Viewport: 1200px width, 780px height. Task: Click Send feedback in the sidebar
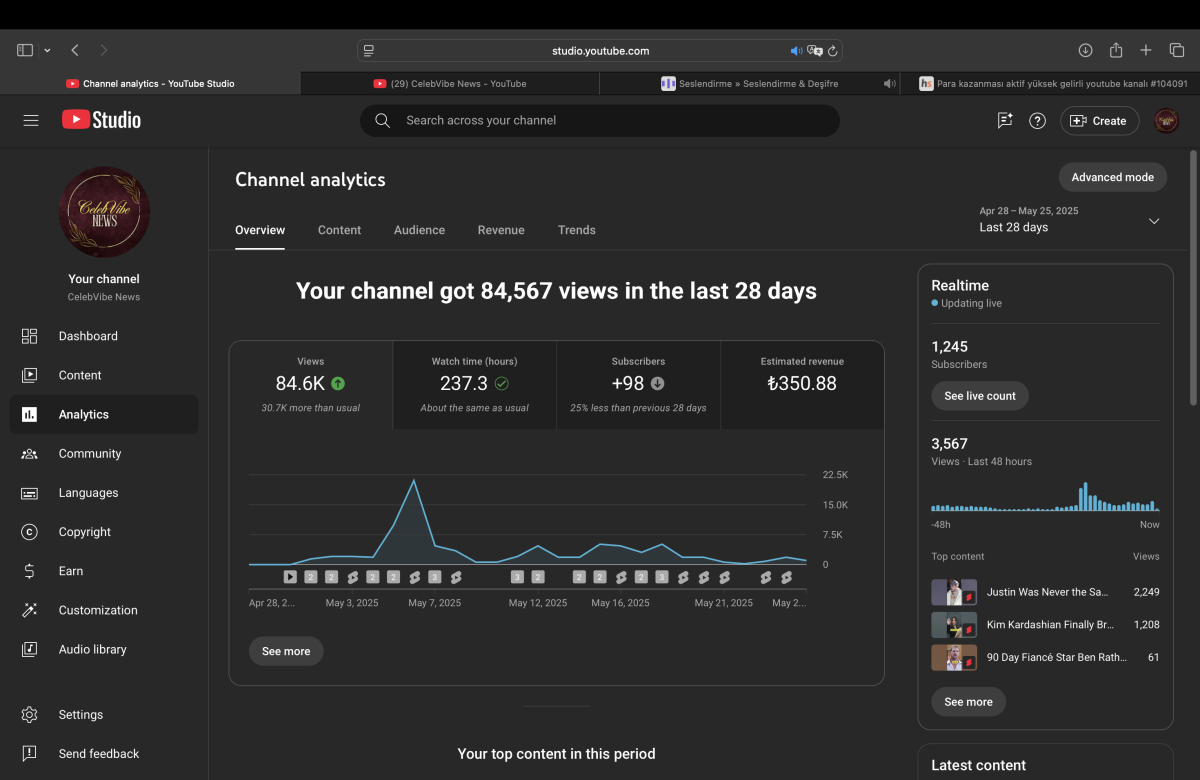coord(104,754)
